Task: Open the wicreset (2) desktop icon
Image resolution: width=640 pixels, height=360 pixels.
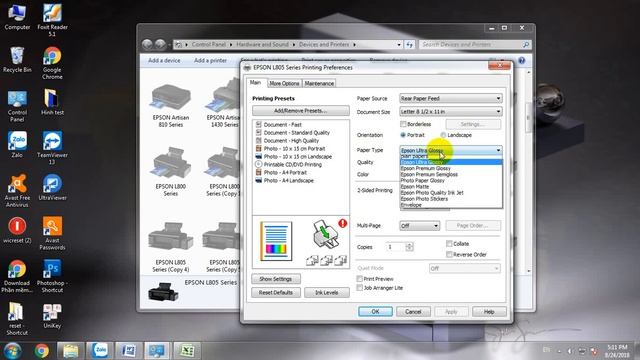Action: [17, 230]
